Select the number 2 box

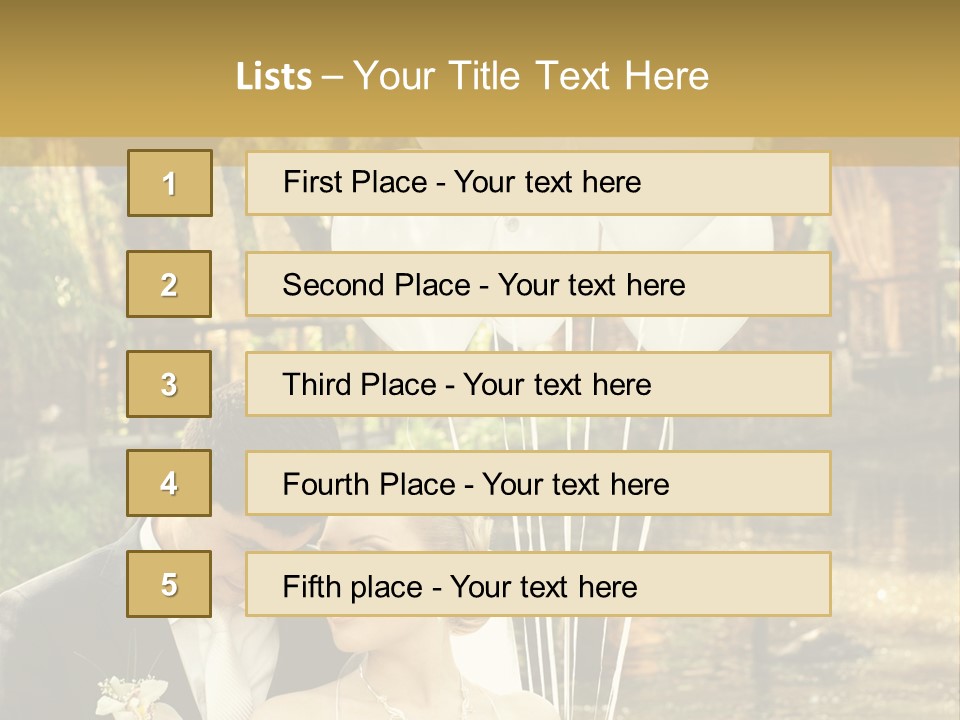click(170, 284)
